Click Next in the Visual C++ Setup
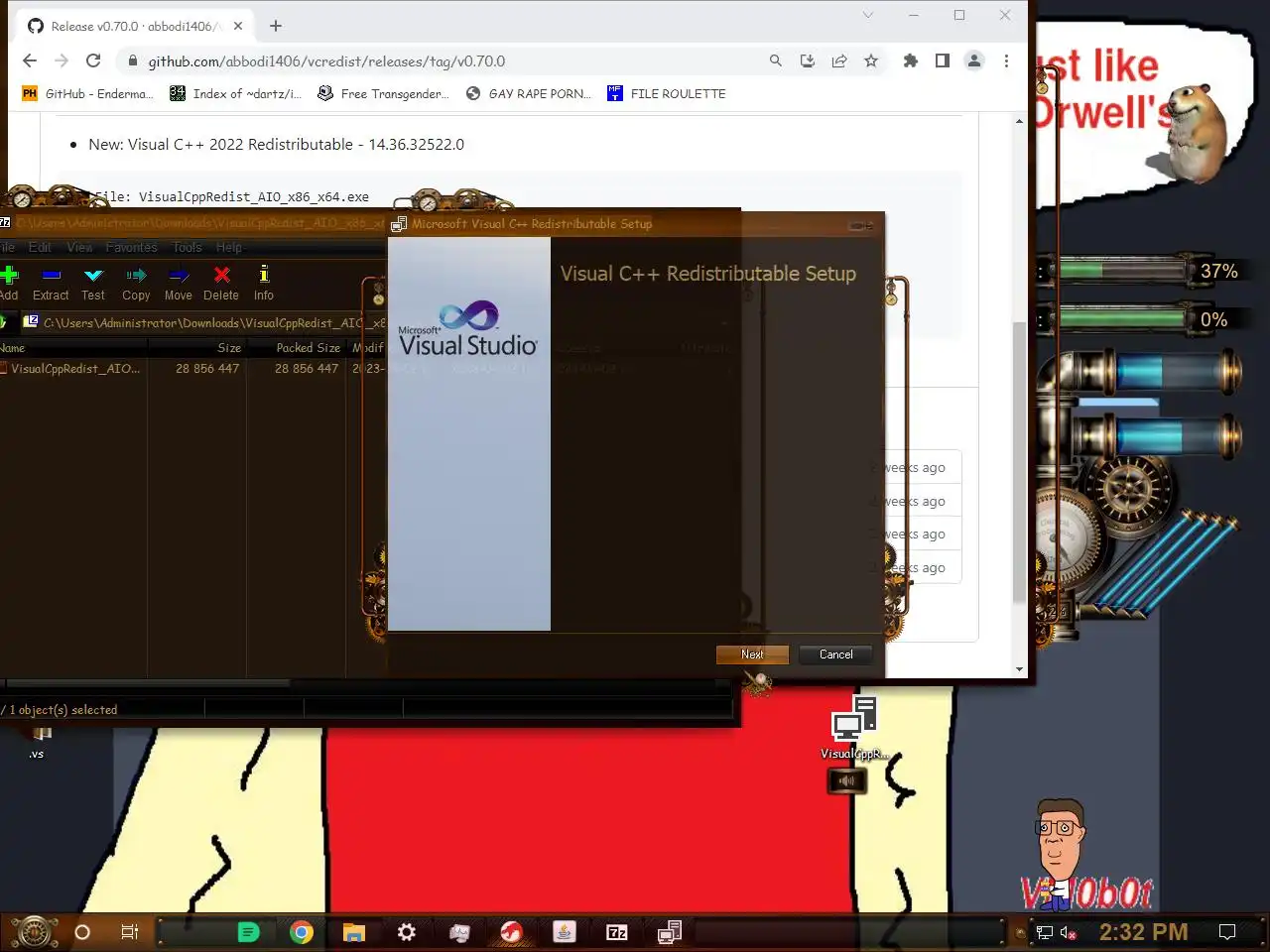This screenshot has height=952, width=1270. [x=752, y=654]
